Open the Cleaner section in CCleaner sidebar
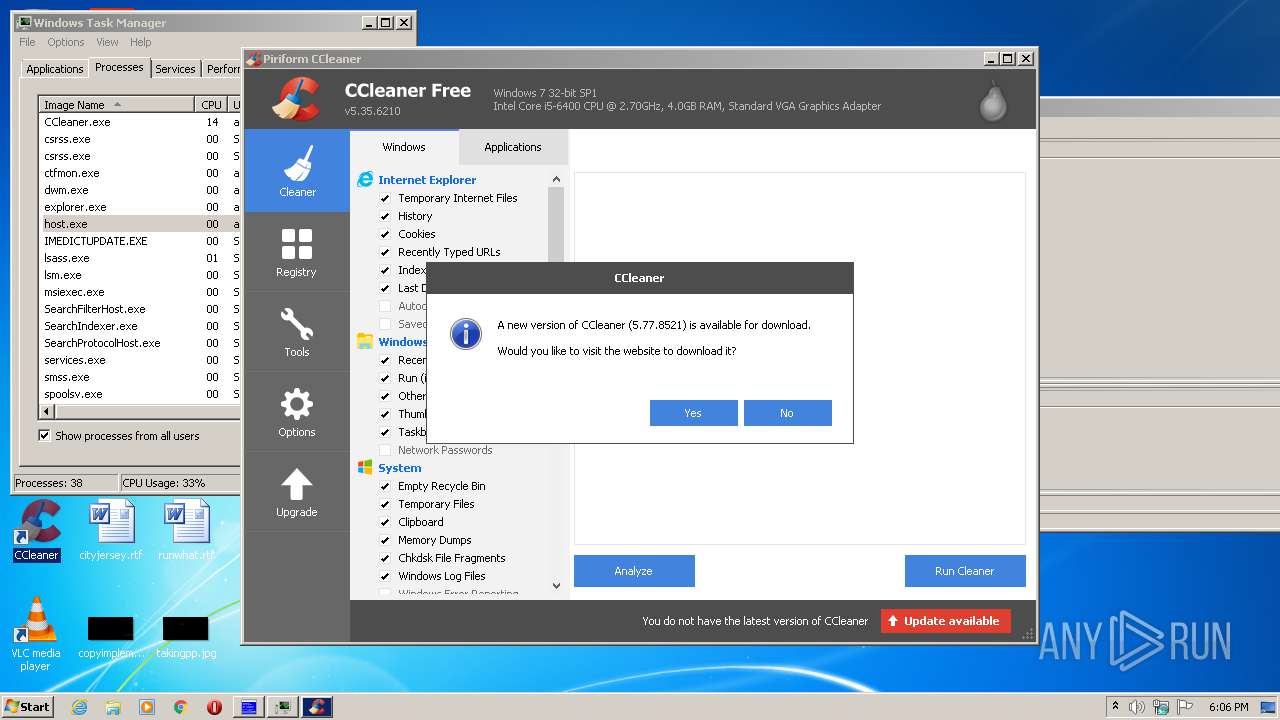1280x720 pixels. coord(297,171)
